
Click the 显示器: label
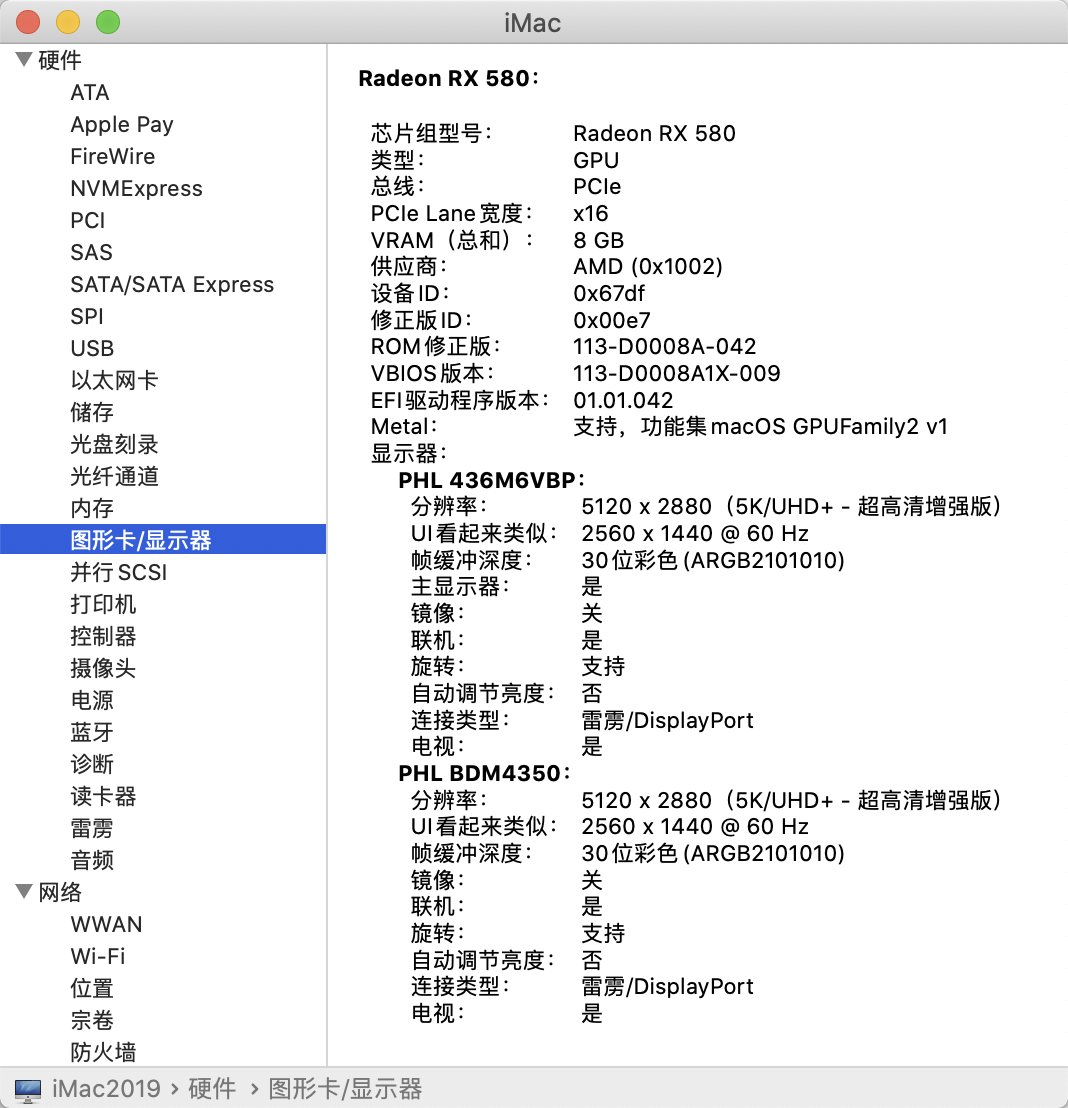coord(409,454)
